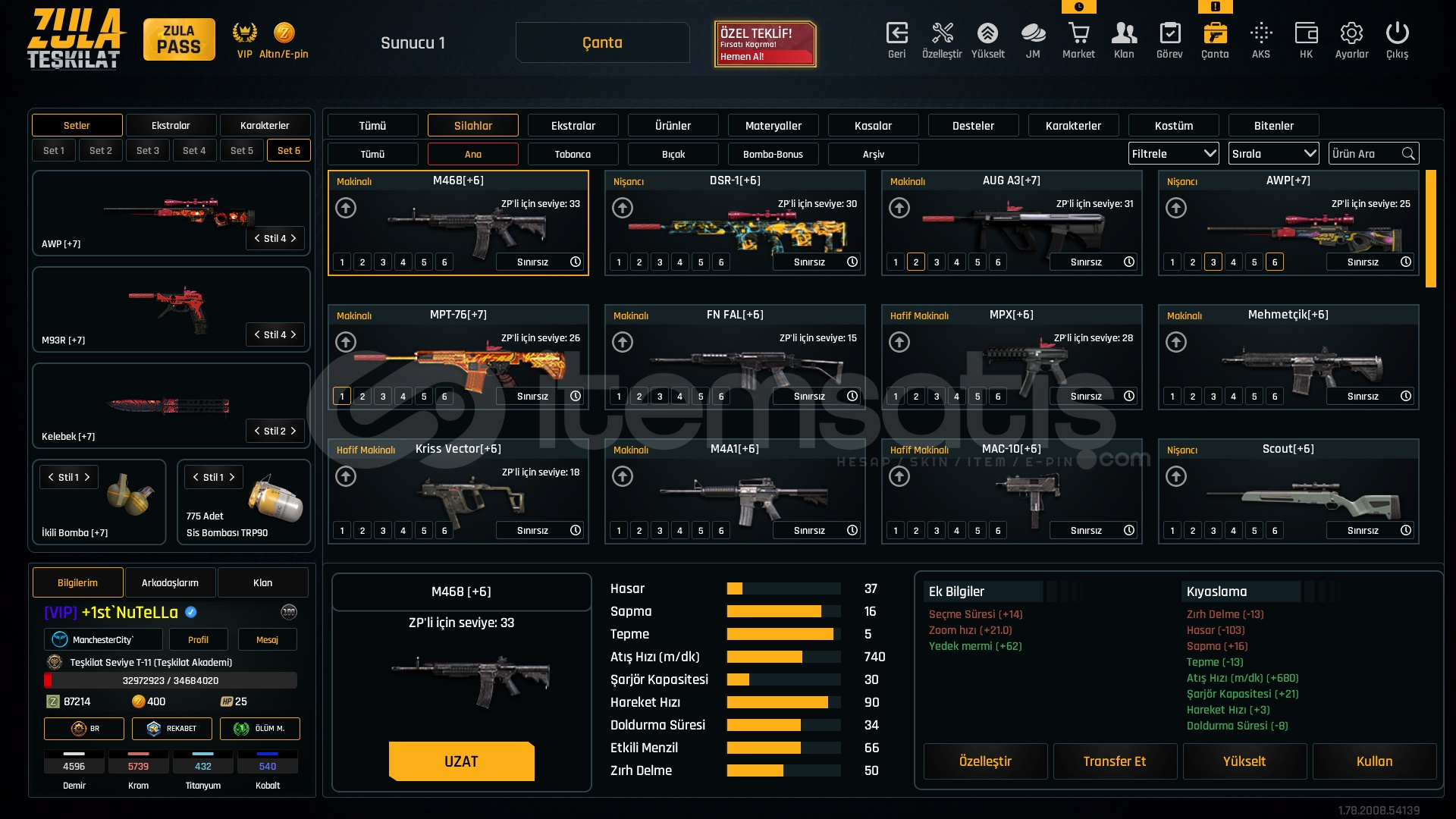1456x819 pixels.
Task: Open the Arkadaşlarım tab
Action: click(170, 582)
